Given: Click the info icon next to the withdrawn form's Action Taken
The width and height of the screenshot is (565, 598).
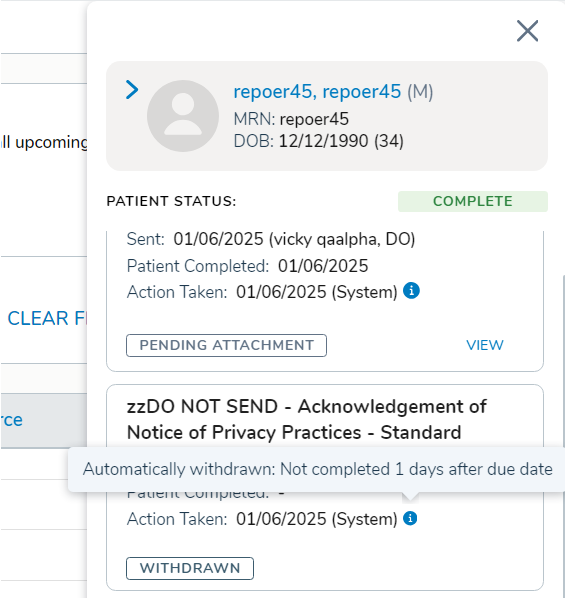Looking at the screenshot, I should pos(410,518).
